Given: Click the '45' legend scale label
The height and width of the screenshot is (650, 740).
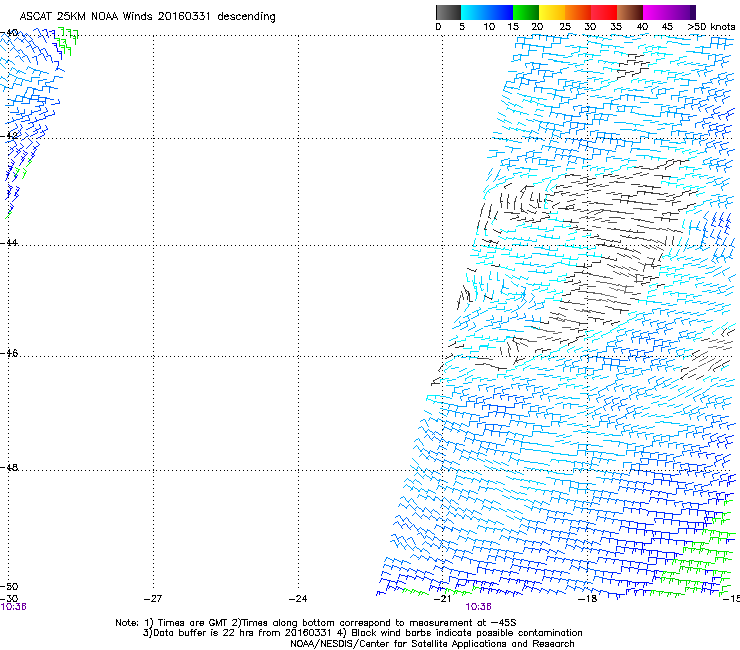Looking at the screenshot, I should coord(667,27).
